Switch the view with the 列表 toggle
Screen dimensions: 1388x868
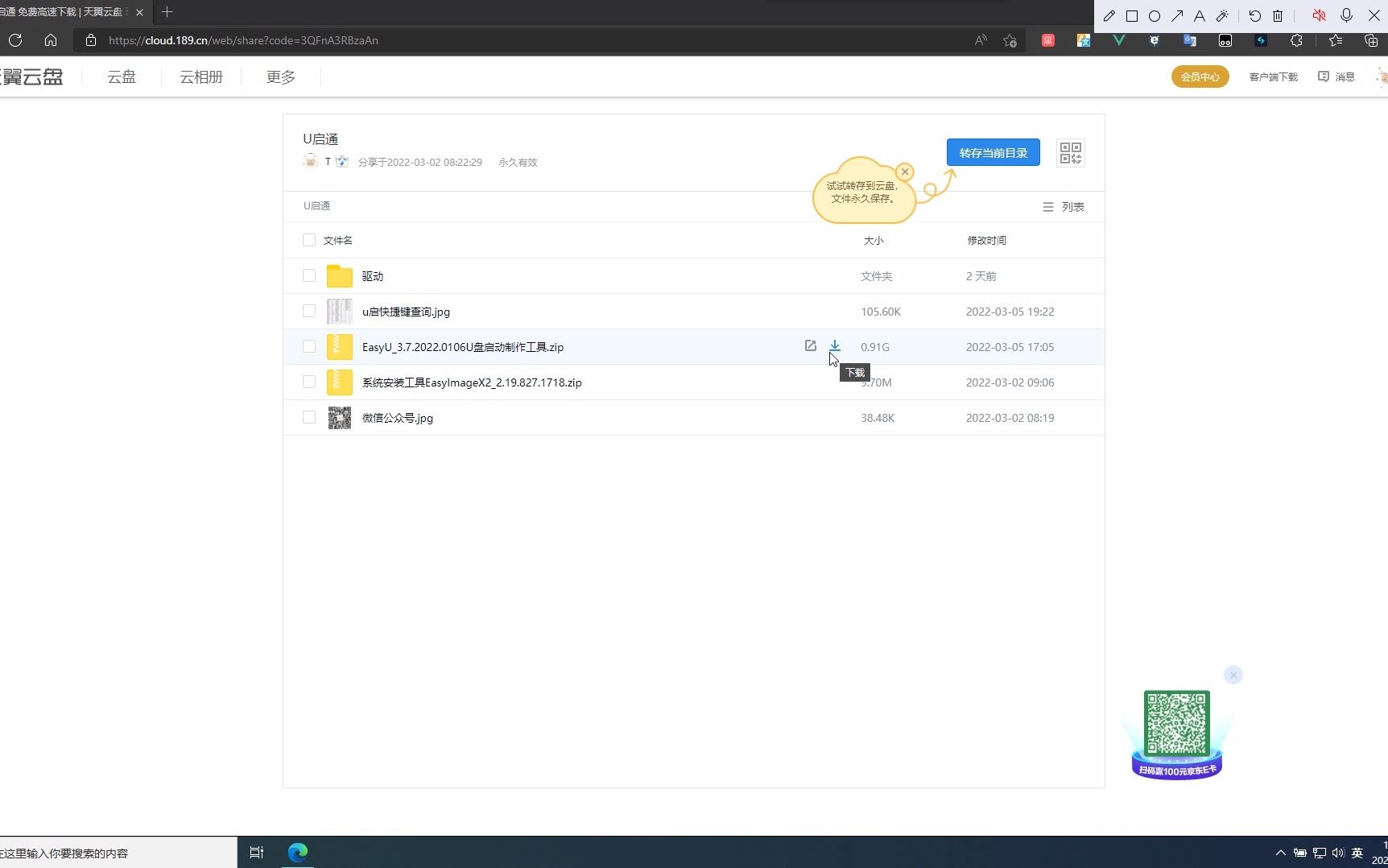(x=1064, y=207)
